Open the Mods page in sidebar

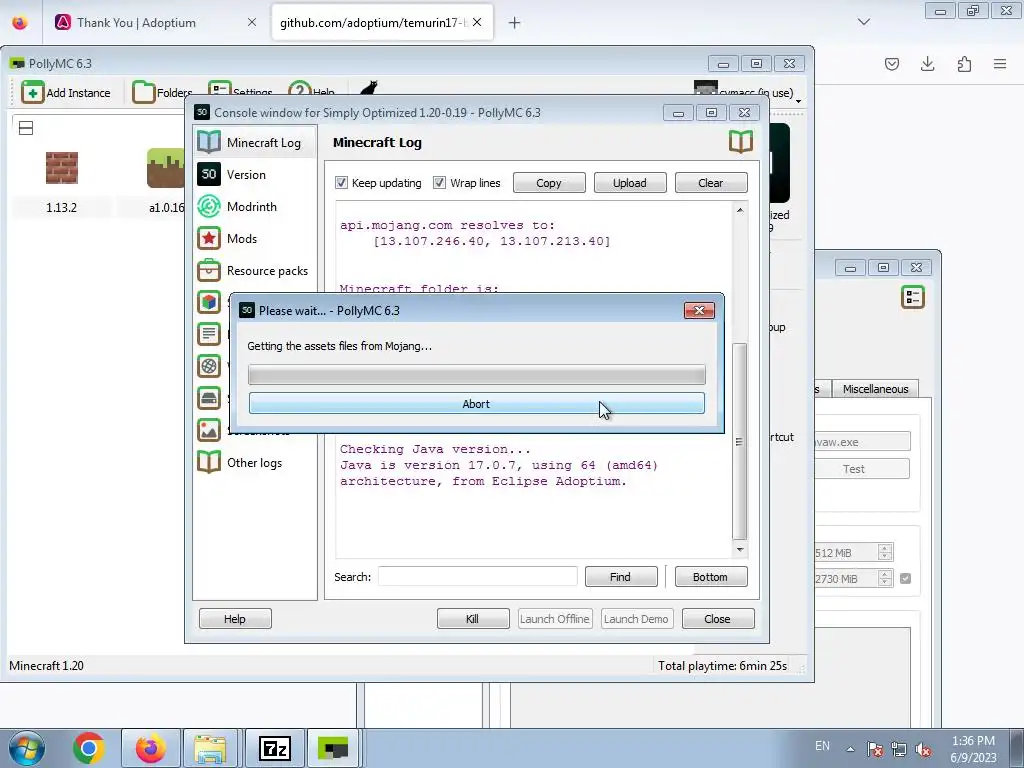click(255, 238)
